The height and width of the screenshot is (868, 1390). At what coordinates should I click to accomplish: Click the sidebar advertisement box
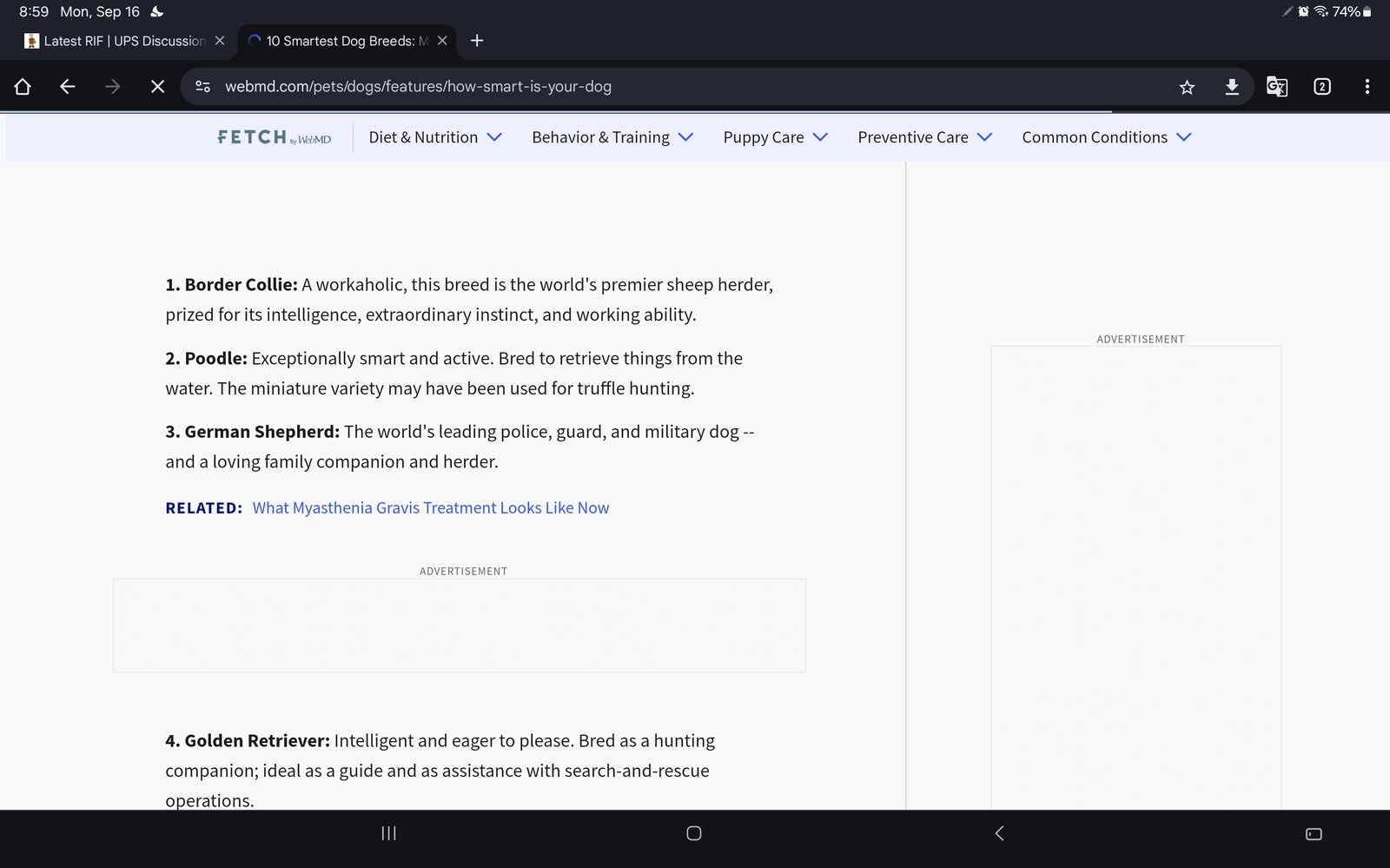click(x=1136, y=578)
